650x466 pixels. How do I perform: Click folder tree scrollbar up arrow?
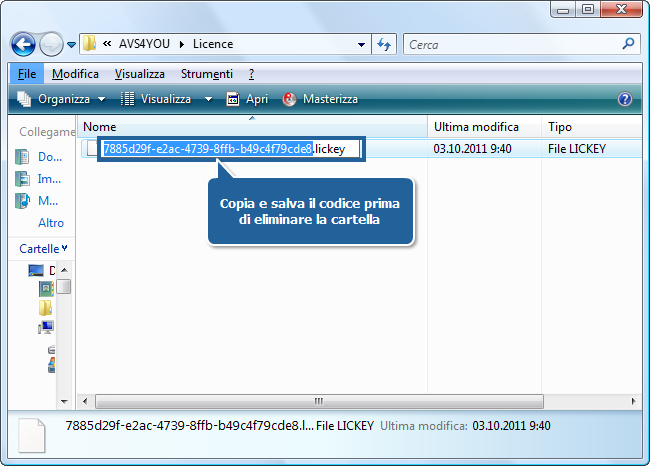click(x=64, y=270)
